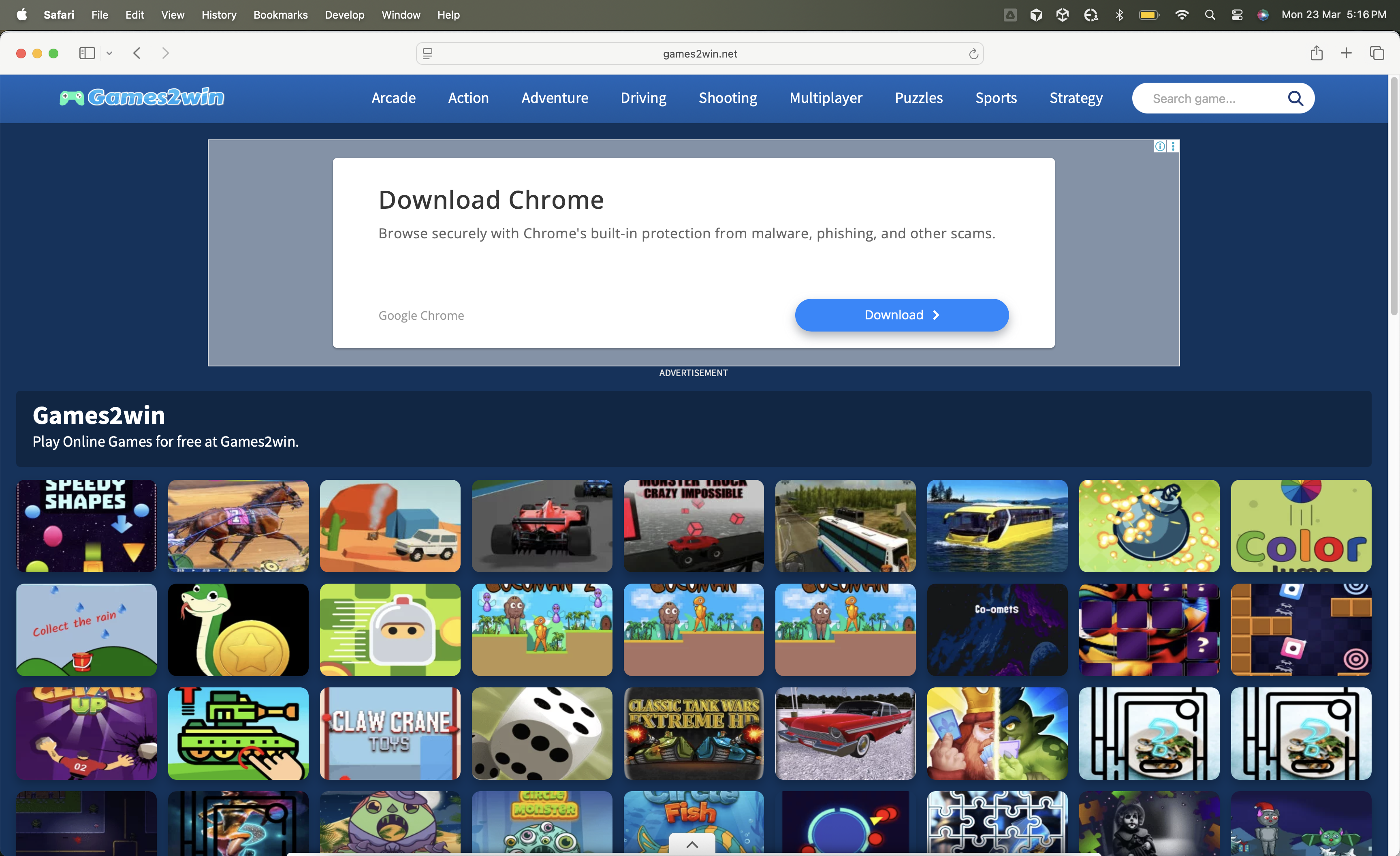Go back to the previous page
1400x856 pixels.
[137, 53]
